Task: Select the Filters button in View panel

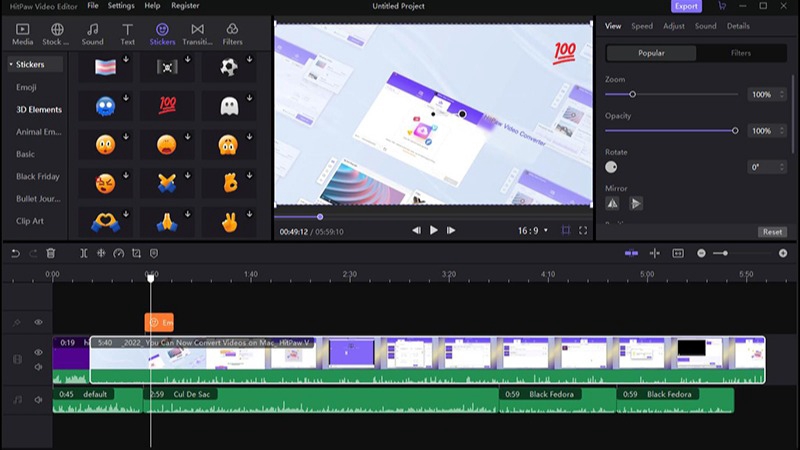Action: (x=740, y=53)
